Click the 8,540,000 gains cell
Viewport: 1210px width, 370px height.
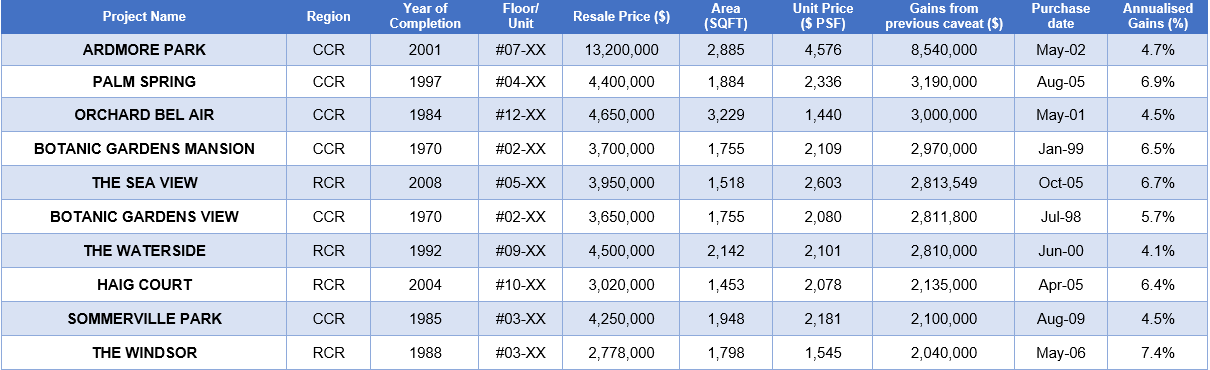pos(943,49)
